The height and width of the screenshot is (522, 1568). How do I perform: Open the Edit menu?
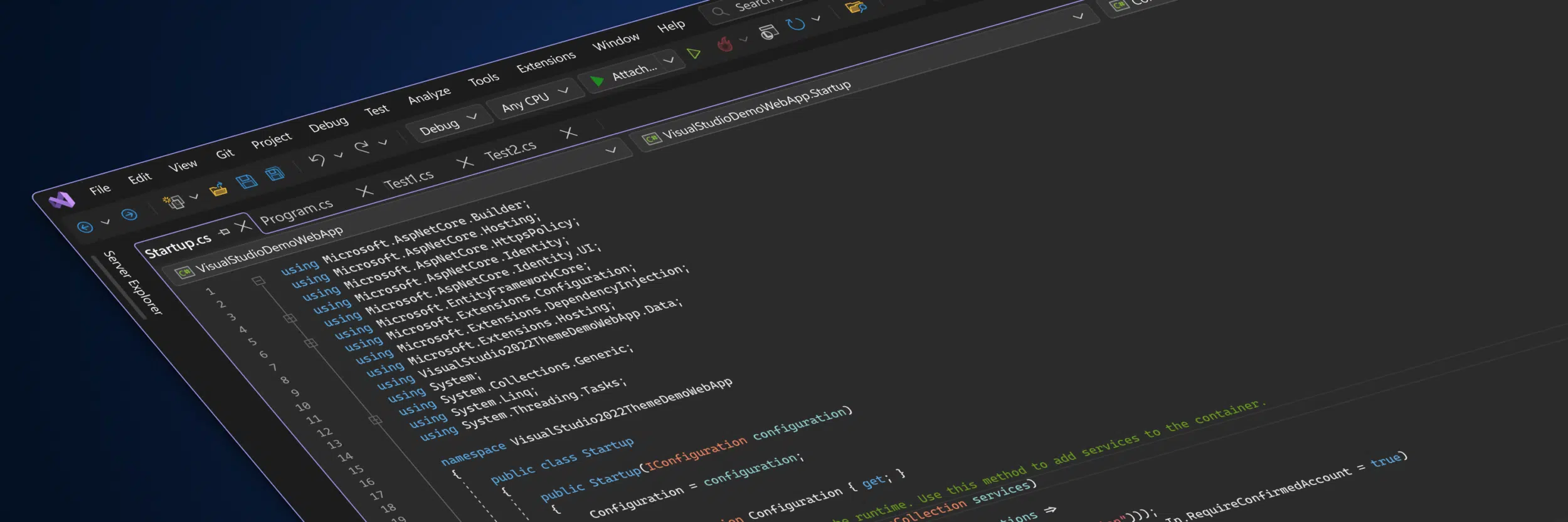pos(140,178)
